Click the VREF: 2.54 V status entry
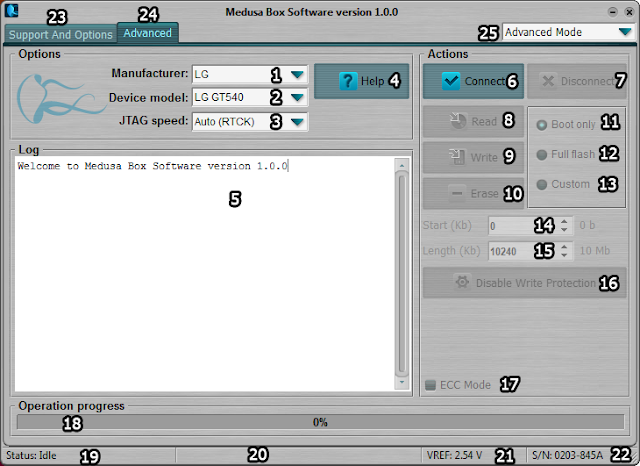Screen dimensions: 640x466 tap(454, 455)
